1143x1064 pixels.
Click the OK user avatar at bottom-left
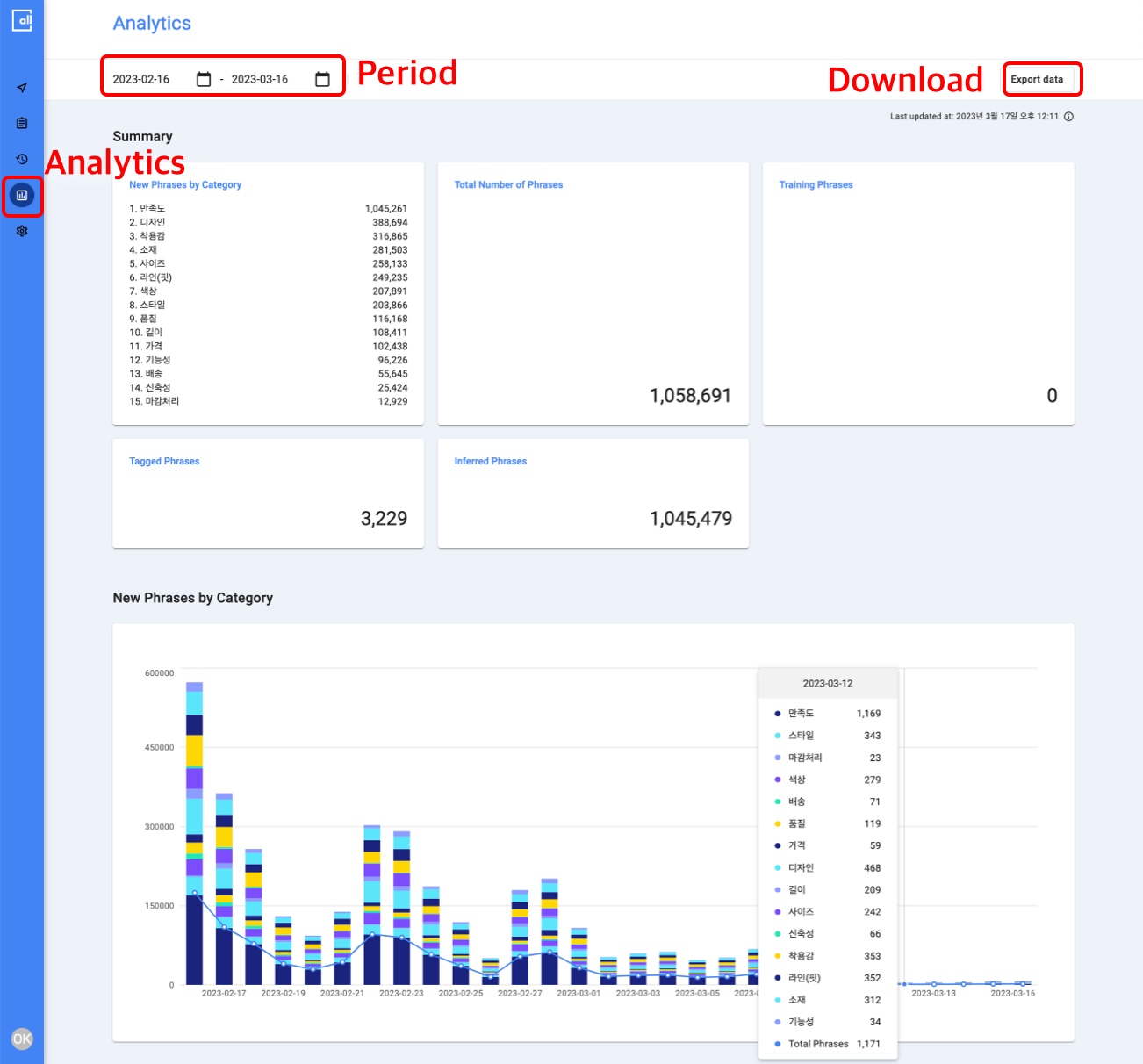pos(22,1039)
